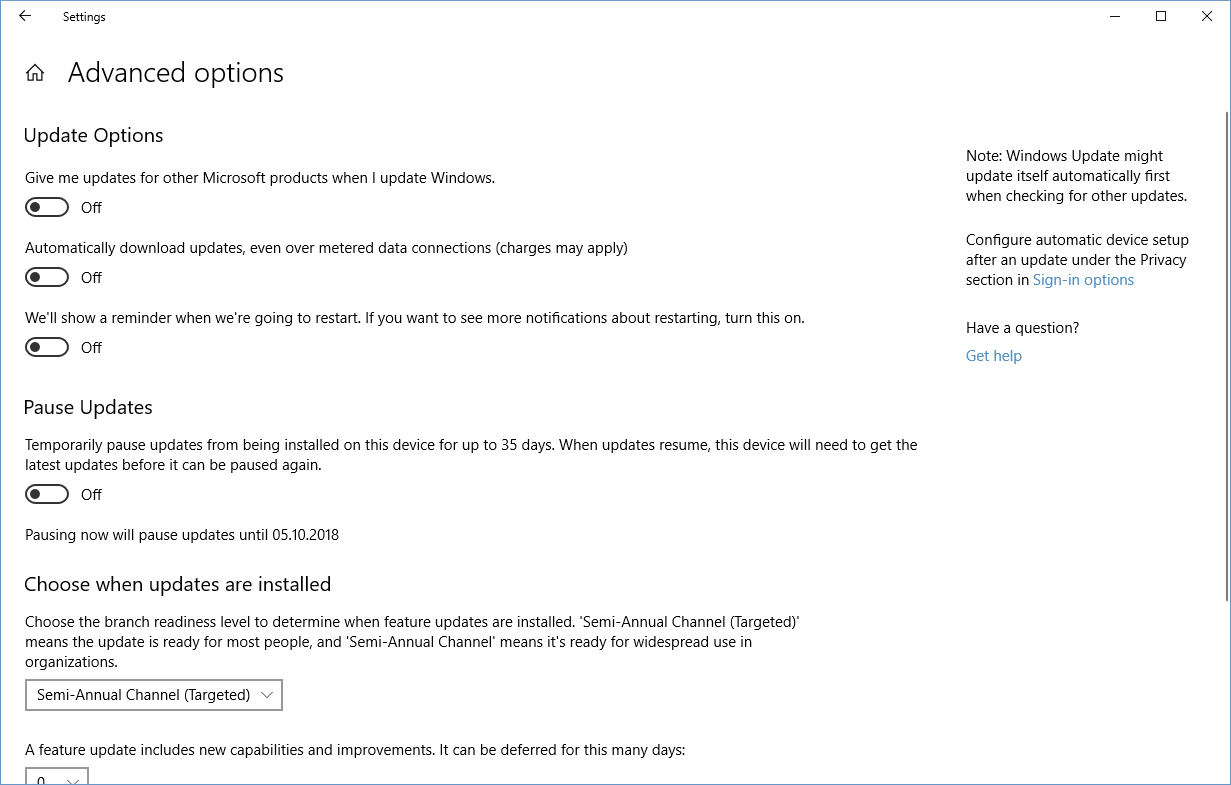The width and height of the screenshot is (1231, 785).
Task: Click the Update Options section heading
Action: point(93,136)
